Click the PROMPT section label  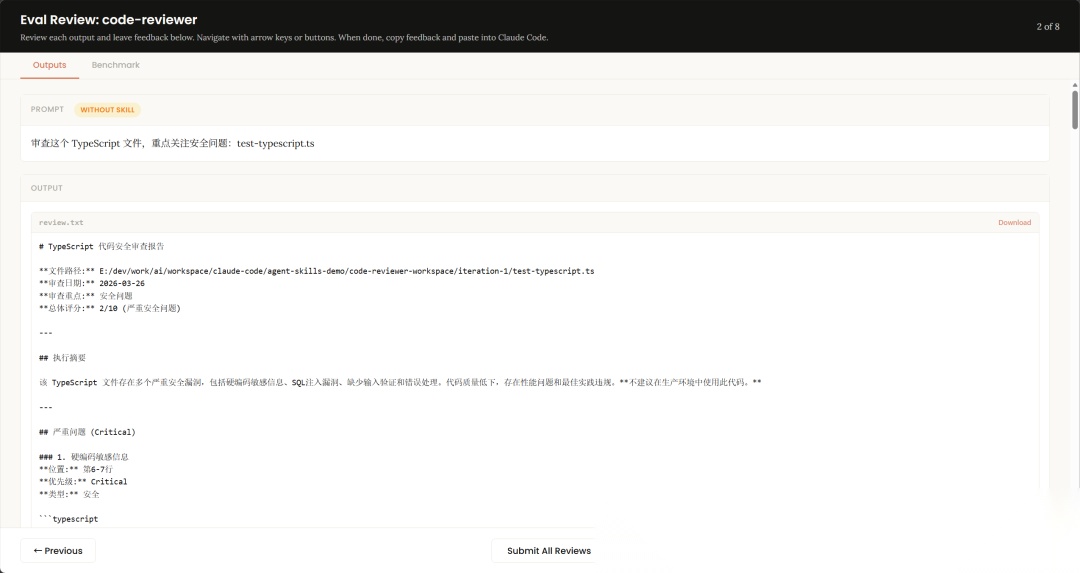47,109
